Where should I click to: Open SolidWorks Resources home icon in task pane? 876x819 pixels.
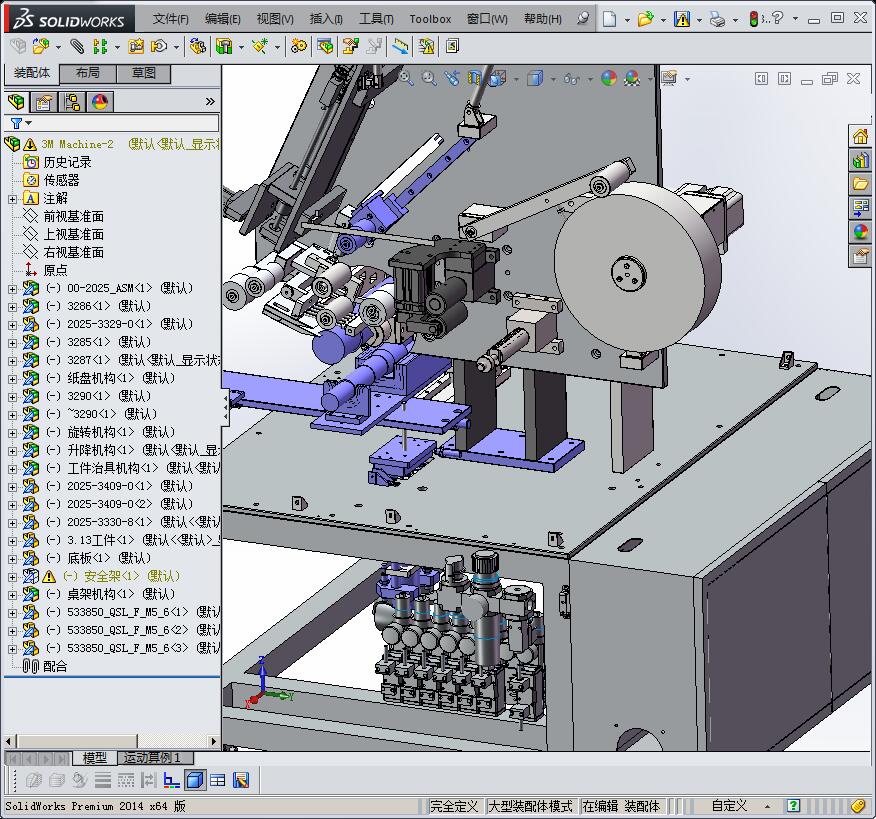point(860,136)
